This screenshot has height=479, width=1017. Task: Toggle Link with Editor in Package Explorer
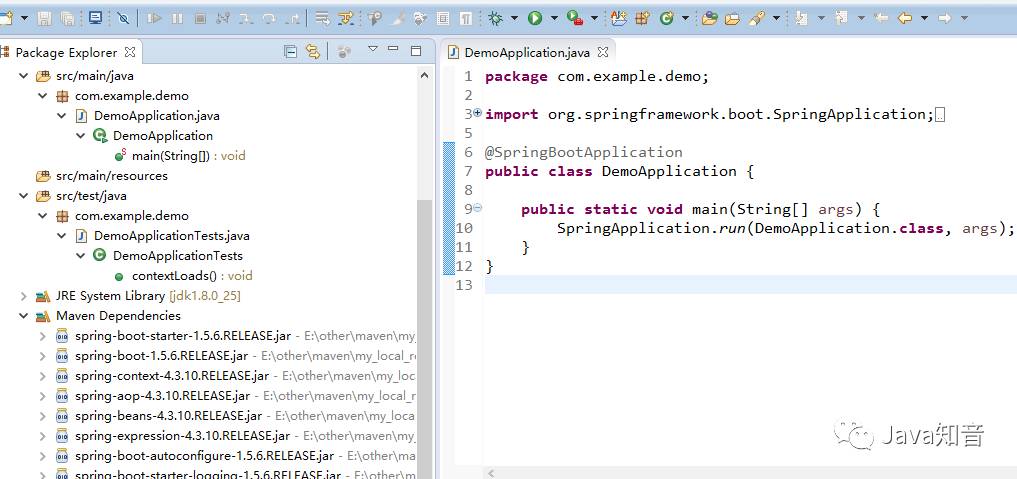[x=313, y=52]
